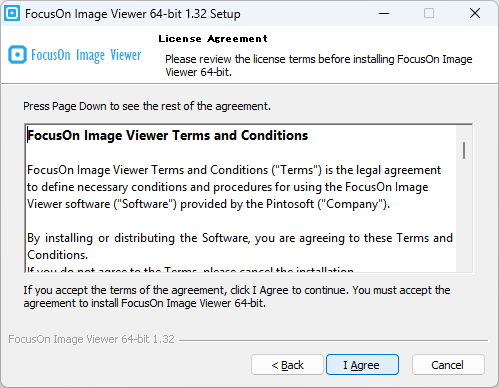Viewport: 499px width, 388px height.
Task: Grab the license text scrollbar thumb
Action: 464,150
